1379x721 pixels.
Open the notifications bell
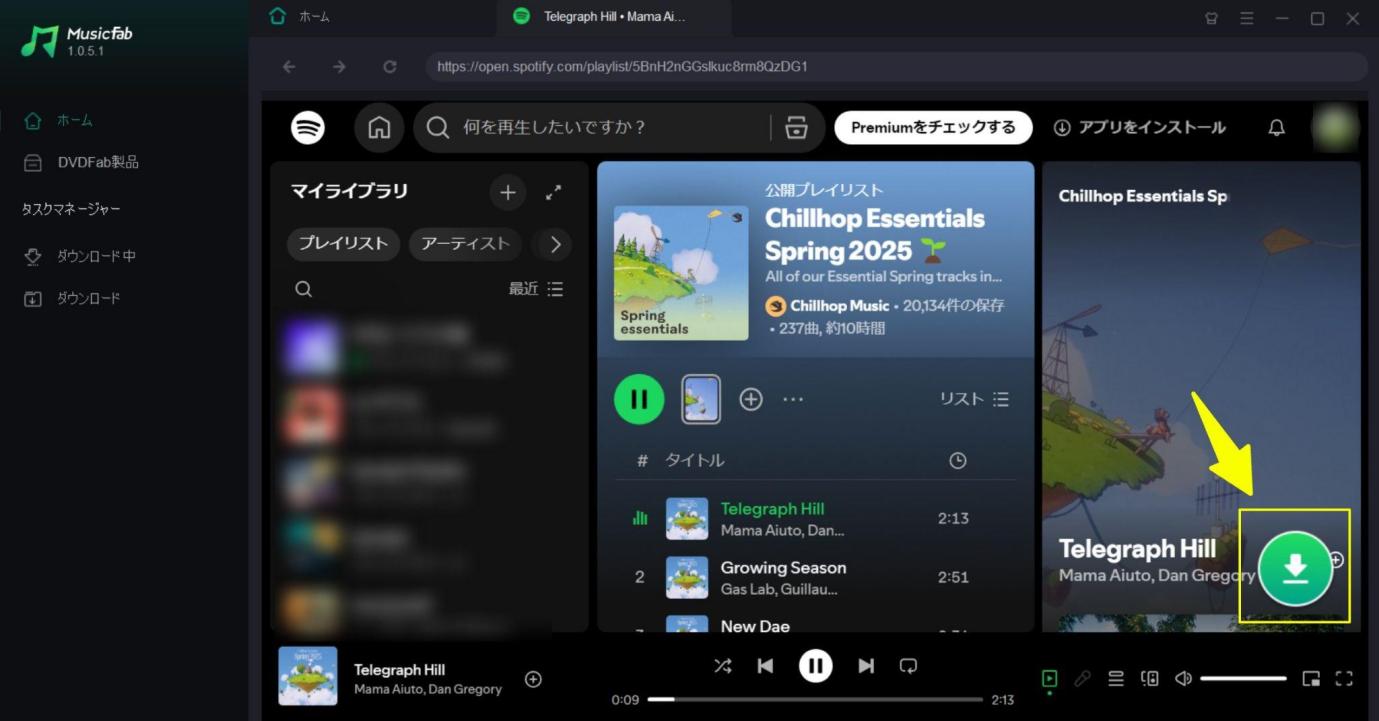pyautogui.click(x=1276, y=127)
